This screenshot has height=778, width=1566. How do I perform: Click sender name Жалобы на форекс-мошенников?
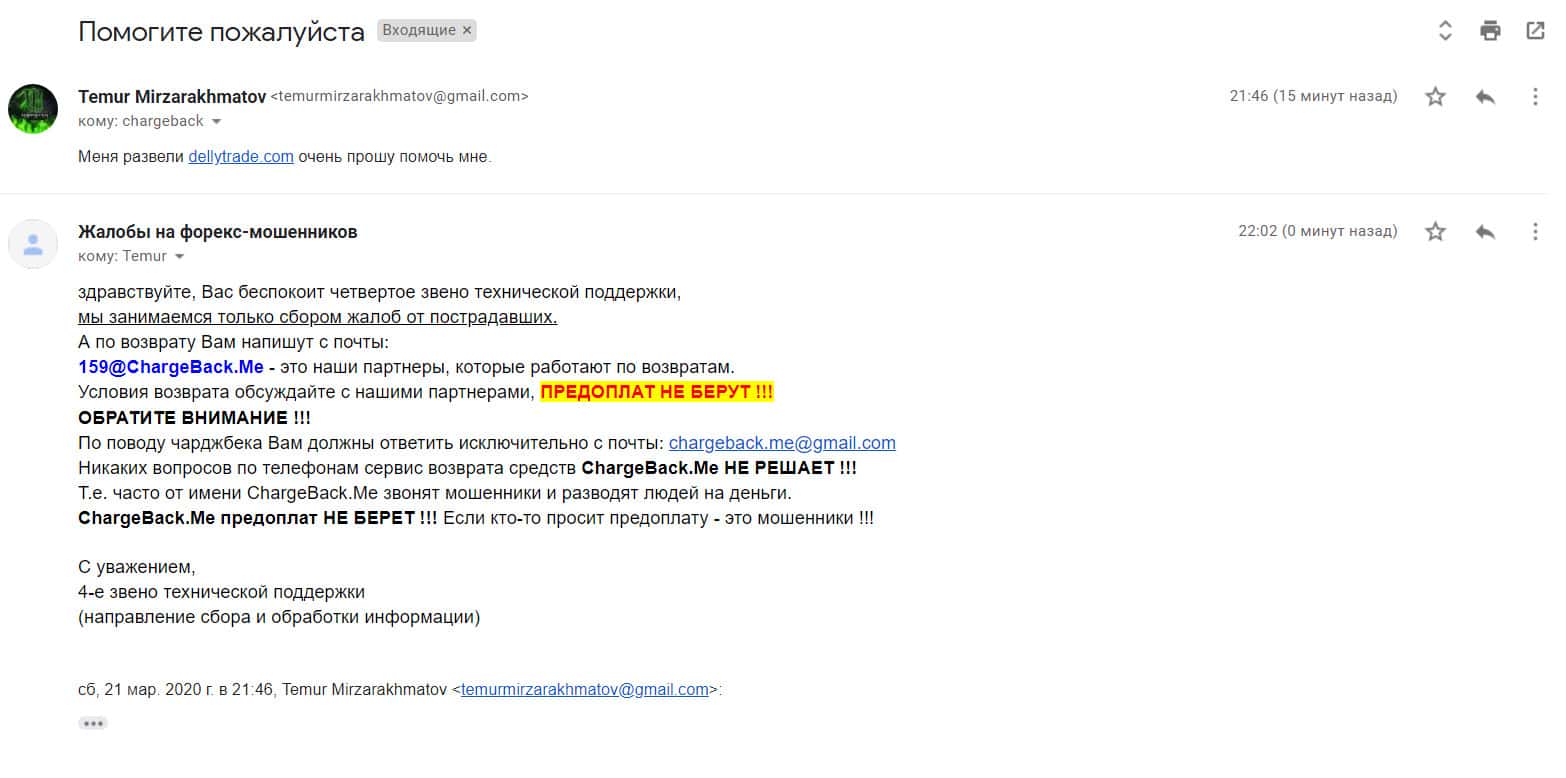click(x=218, y=232)
